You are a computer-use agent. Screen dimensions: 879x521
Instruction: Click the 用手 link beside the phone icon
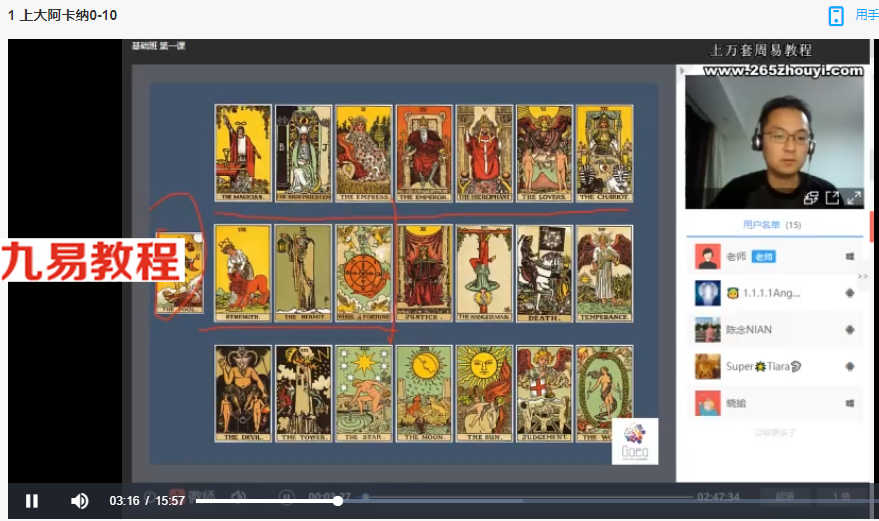(867, 15)
